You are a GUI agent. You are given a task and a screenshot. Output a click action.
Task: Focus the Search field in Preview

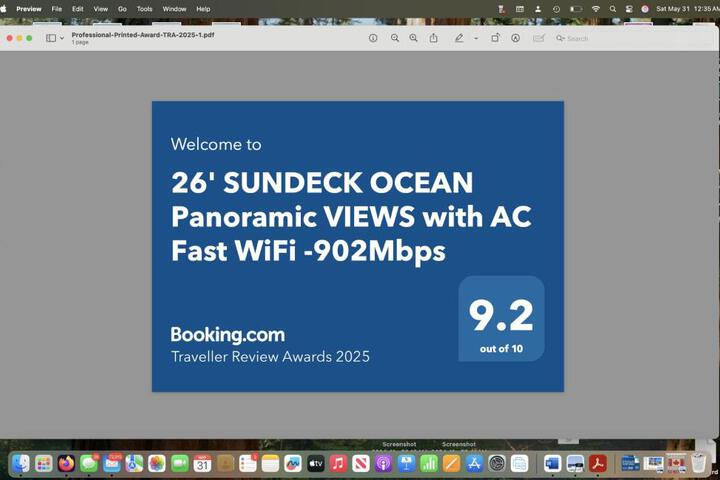pyautogui.click(x=634, y=39)
